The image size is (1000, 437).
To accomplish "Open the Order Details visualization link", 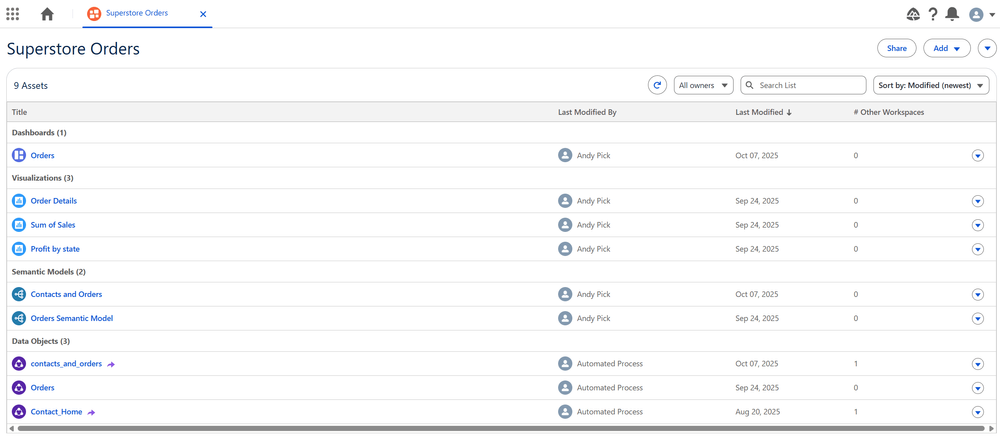I will [53, 201].
